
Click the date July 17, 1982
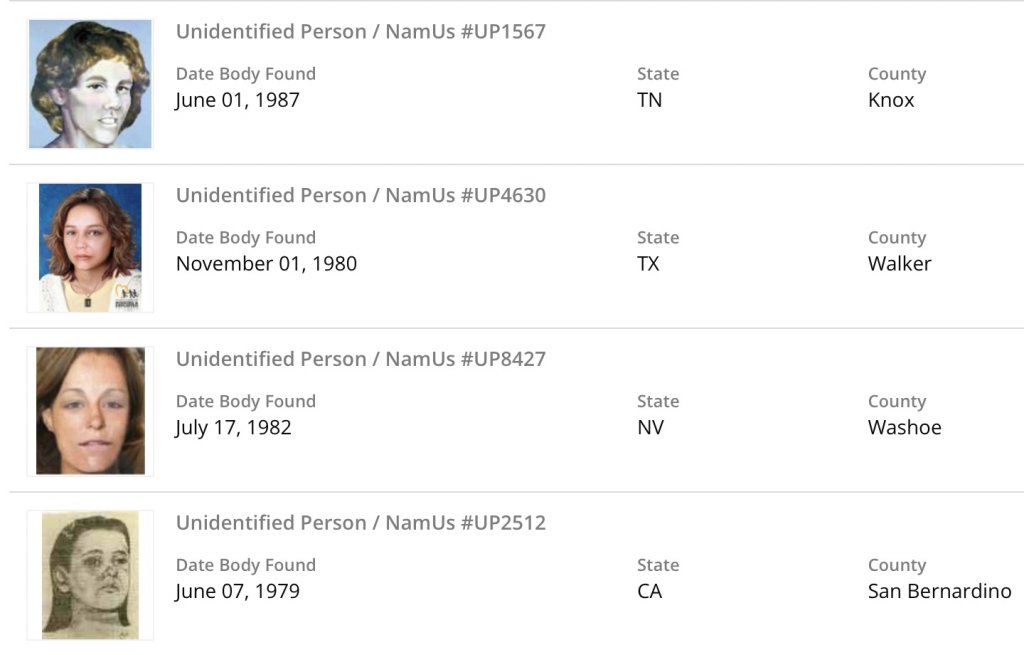pyautogui.click(x=234, y=428)
